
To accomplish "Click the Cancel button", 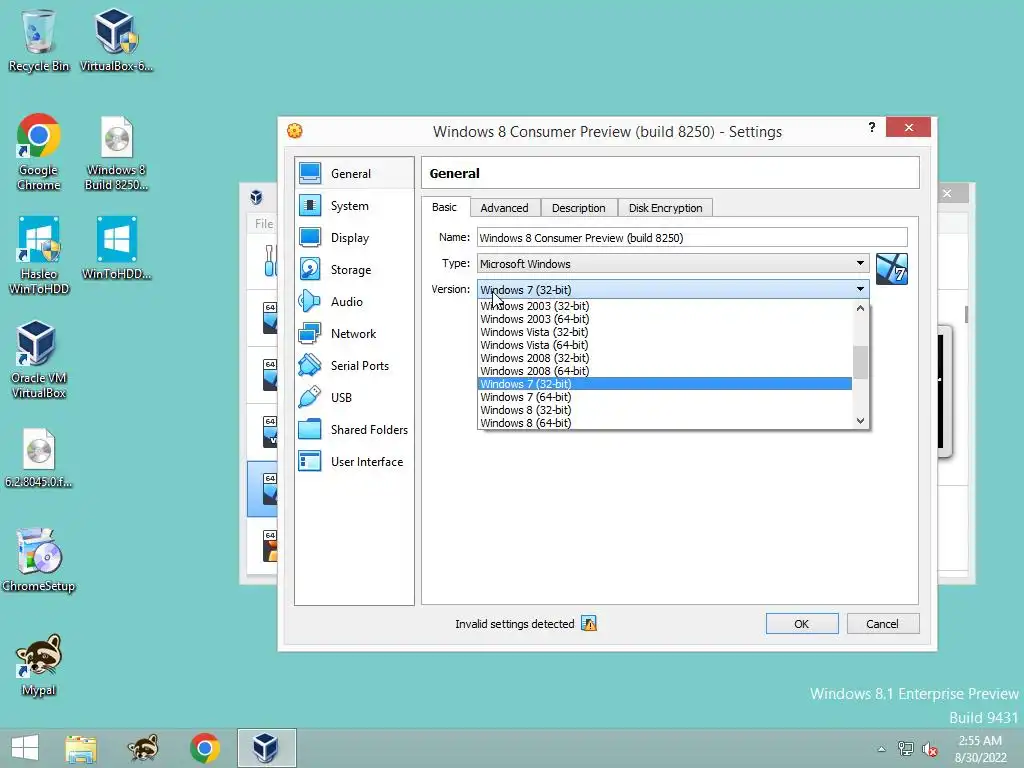I will [x=882, y=624].
